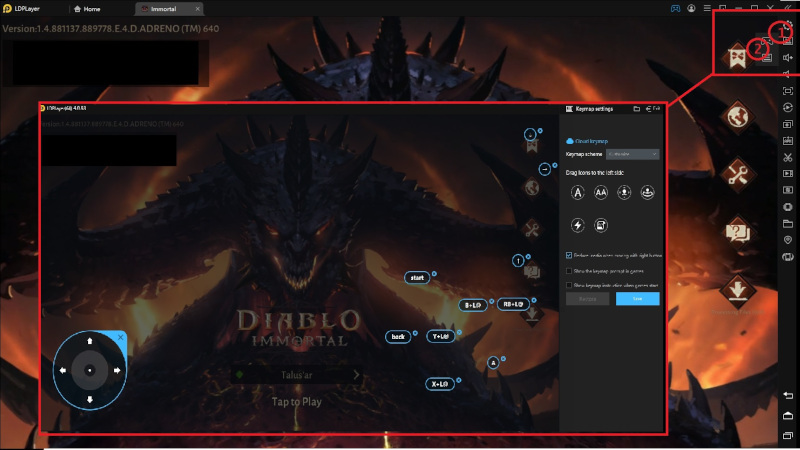Select the 'Y+L' key mapping
The height and width of the screenshot is (450, 800).
pos(440,337)
